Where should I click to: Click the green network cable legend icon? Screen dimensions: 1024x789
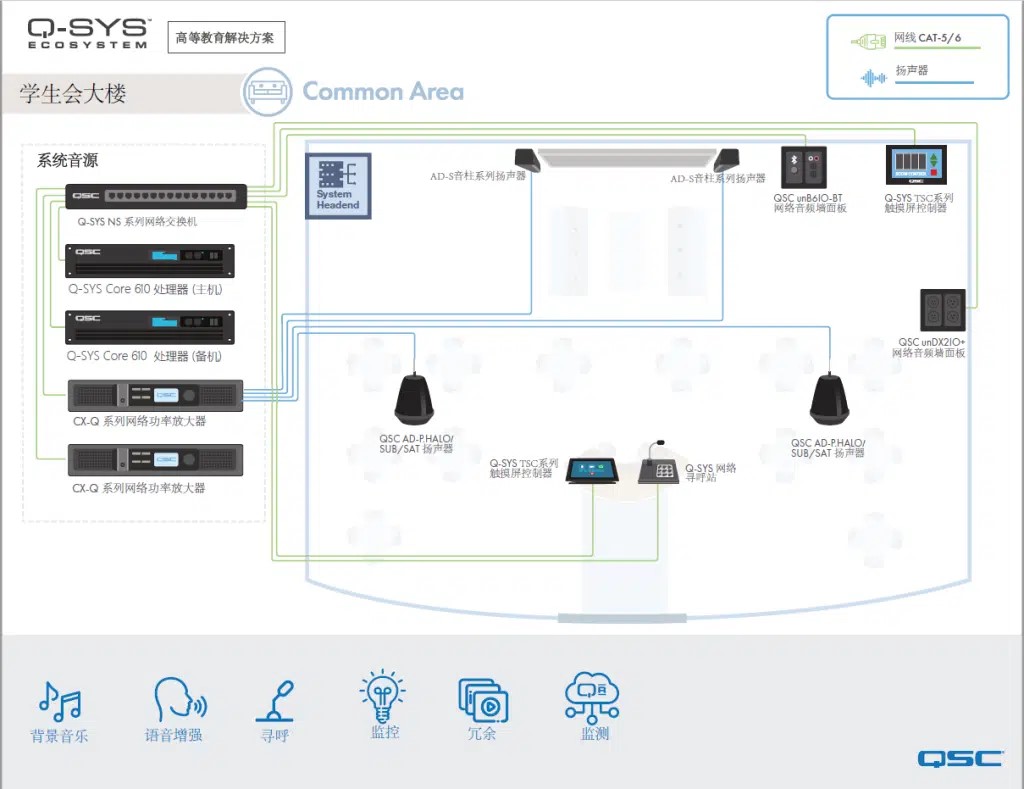tap(868, 42)
